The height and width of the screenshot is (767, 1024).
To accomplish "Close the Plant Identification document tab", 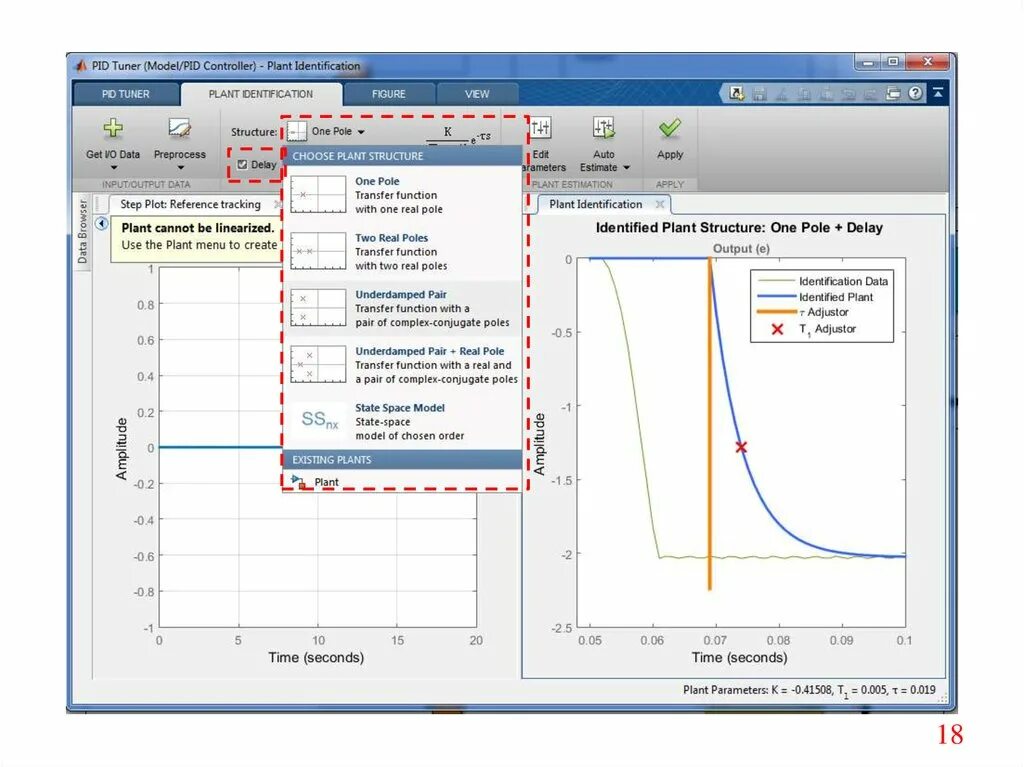I will click(660, 204).
